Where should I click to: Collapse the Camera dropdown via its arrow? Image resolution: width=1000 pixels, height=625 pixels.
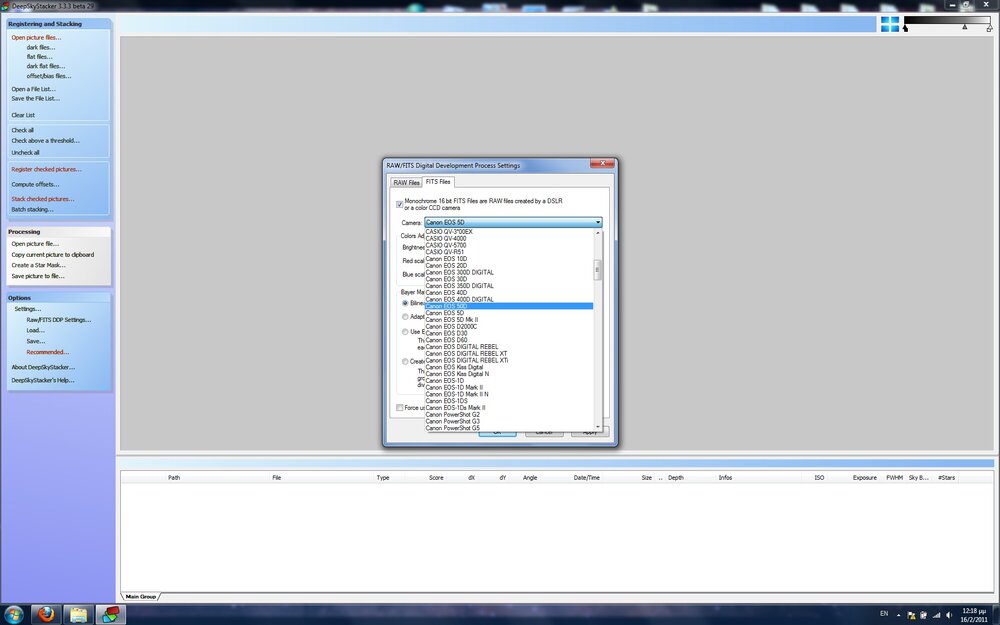598,223
